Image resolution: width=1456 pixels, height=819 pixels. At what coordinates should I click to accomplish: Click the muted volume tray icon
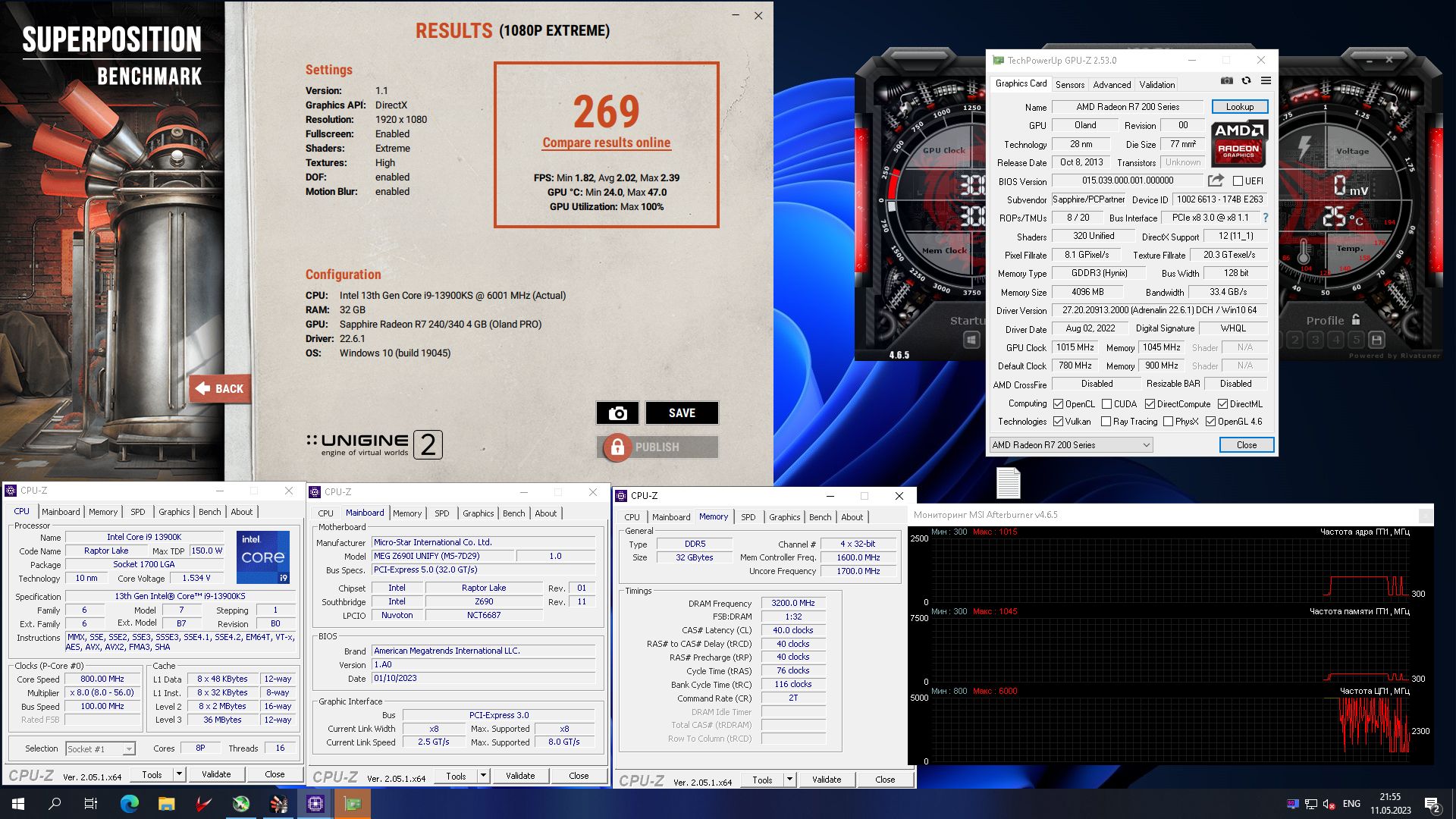tap(1329, 804)
